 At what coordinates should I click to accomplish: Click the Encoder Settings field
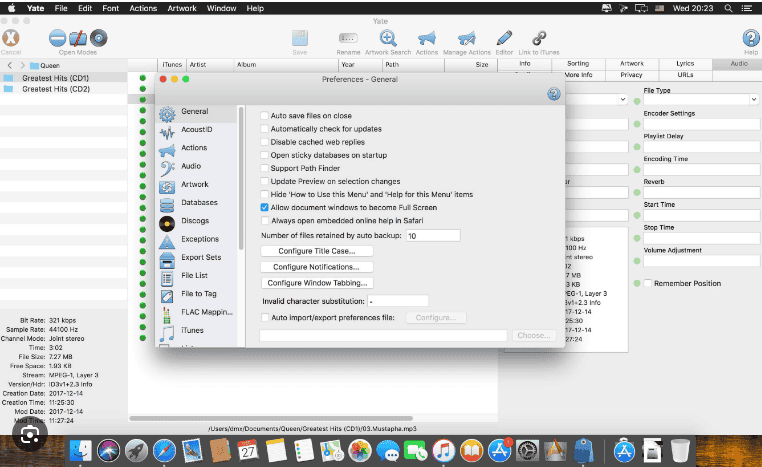701,124
